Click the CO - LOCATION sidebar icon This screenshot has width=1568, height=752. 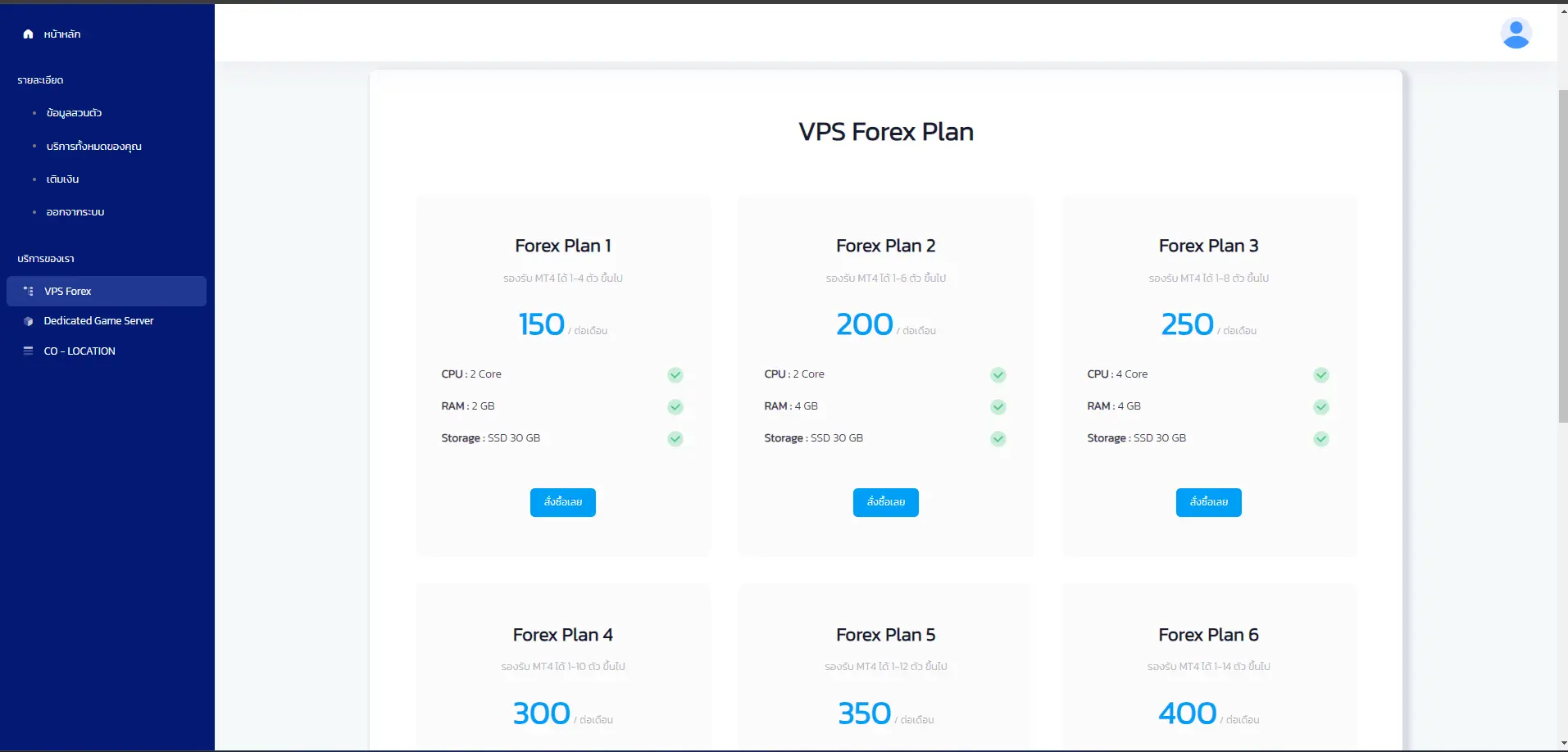(x=29, y=351)
